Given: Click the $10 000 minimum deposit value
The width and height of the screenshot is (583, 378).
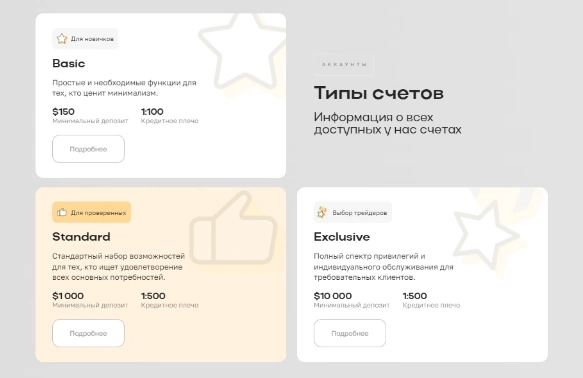Looking at the screenshot, I should 333,296.
